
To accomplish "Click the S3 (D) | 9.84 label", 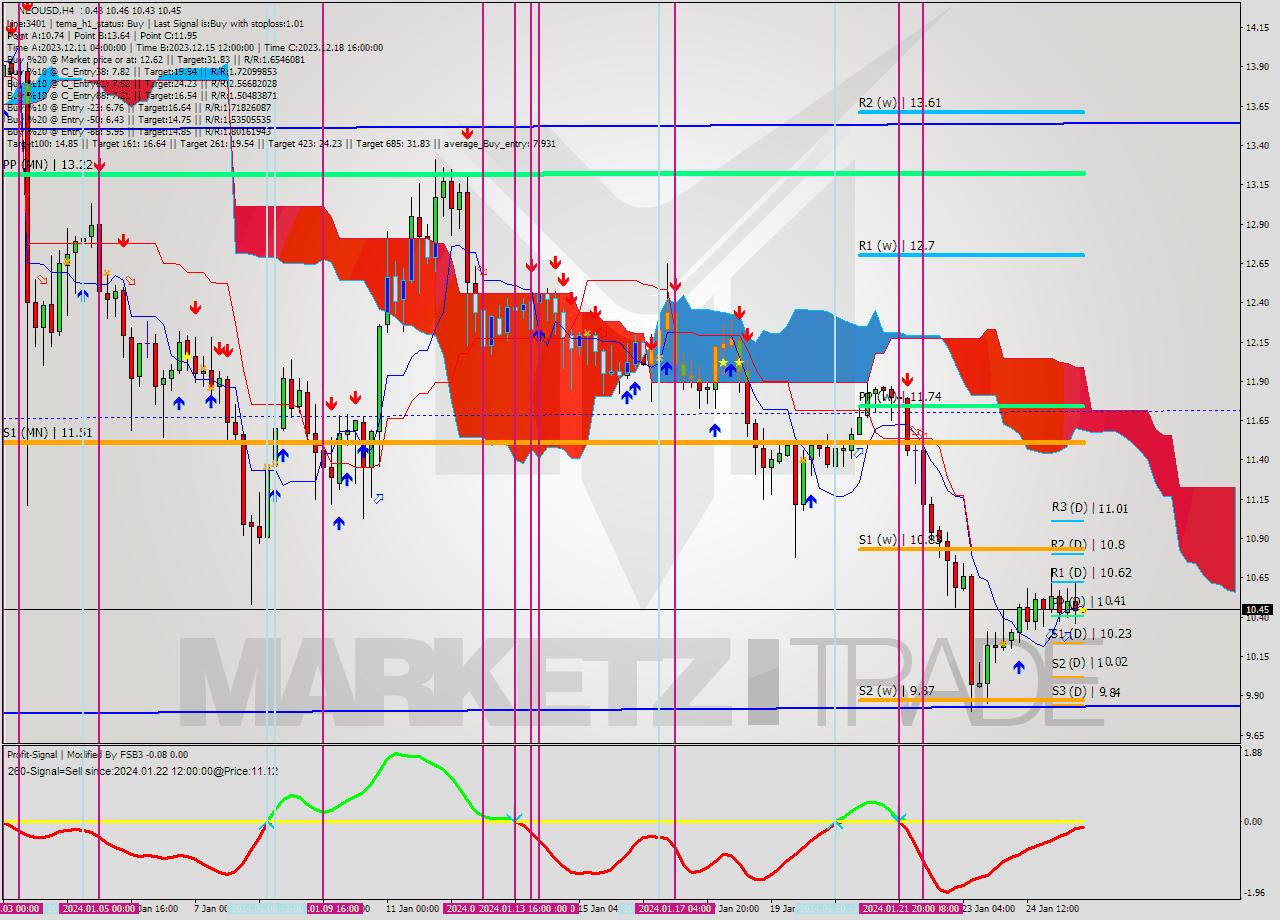I will tap(1086, 692).
